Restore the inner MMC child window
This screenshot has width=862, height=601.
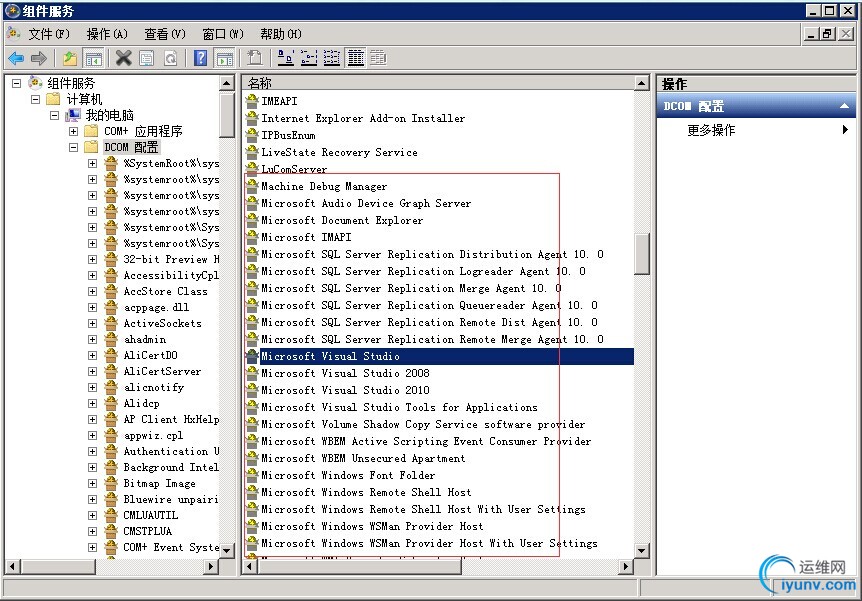click(x=828, y=34)
